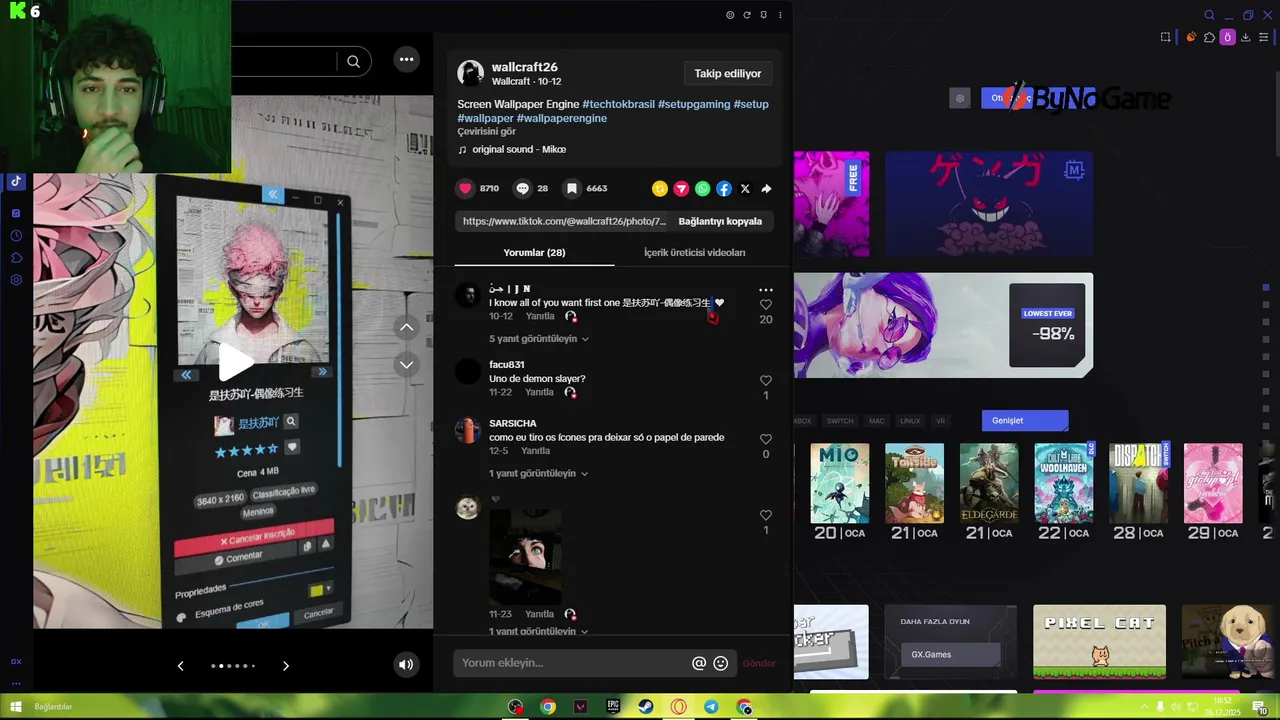Expand '5 yanıt görüntüleyin' replies
The image size is (1280, 720).
point(539,339)
